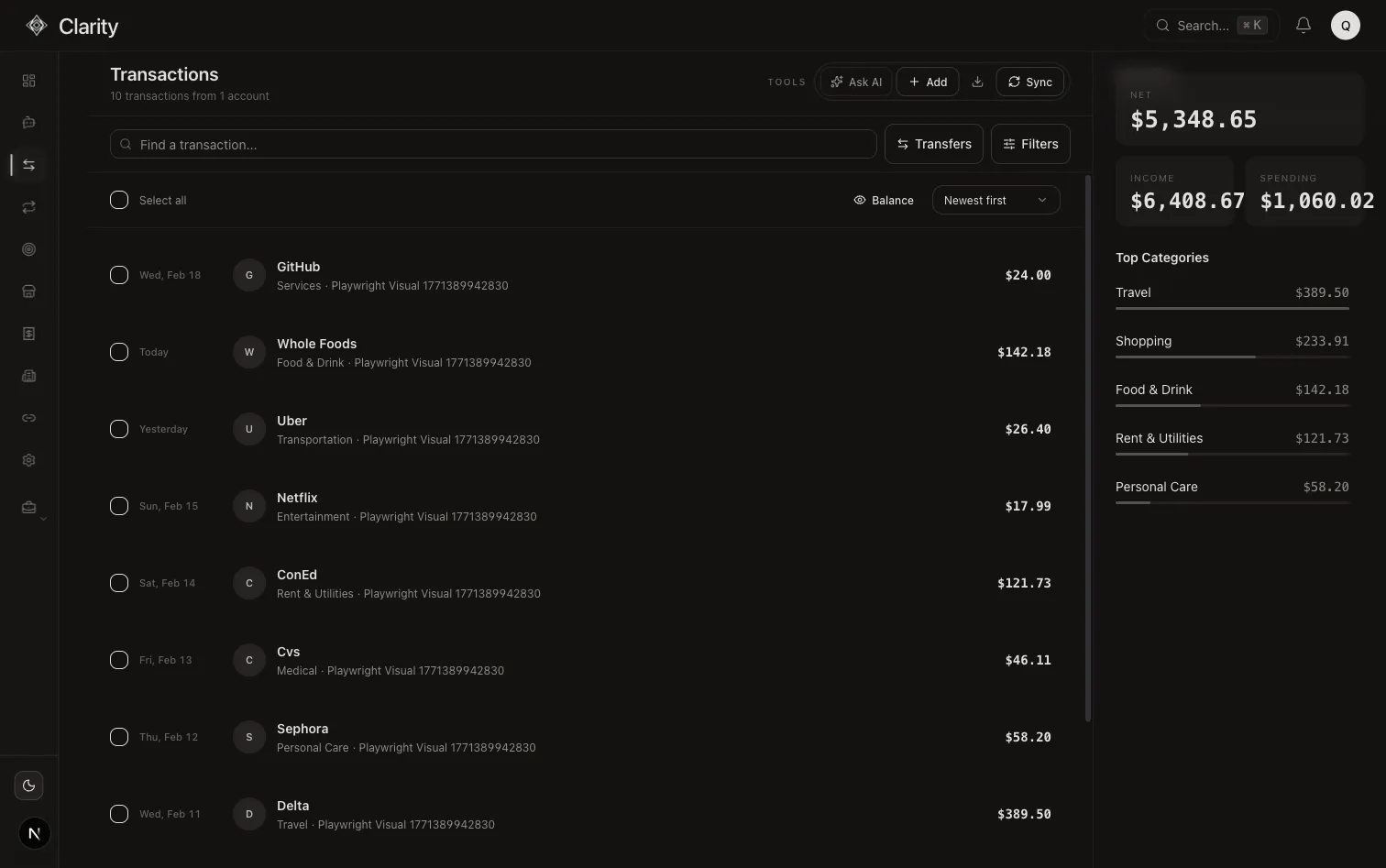
Task: Click the linked accounts chain icon
Action: click(x=28, y=418)
